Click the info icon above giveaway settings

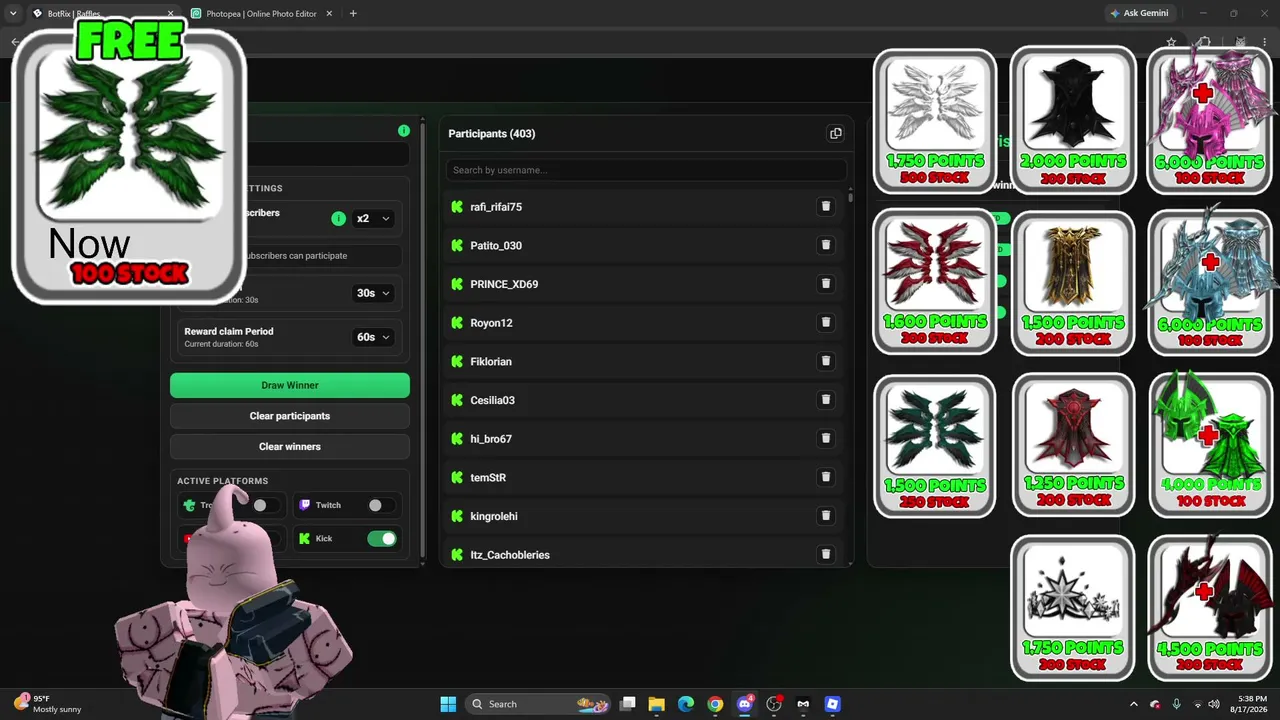[404, 131]
